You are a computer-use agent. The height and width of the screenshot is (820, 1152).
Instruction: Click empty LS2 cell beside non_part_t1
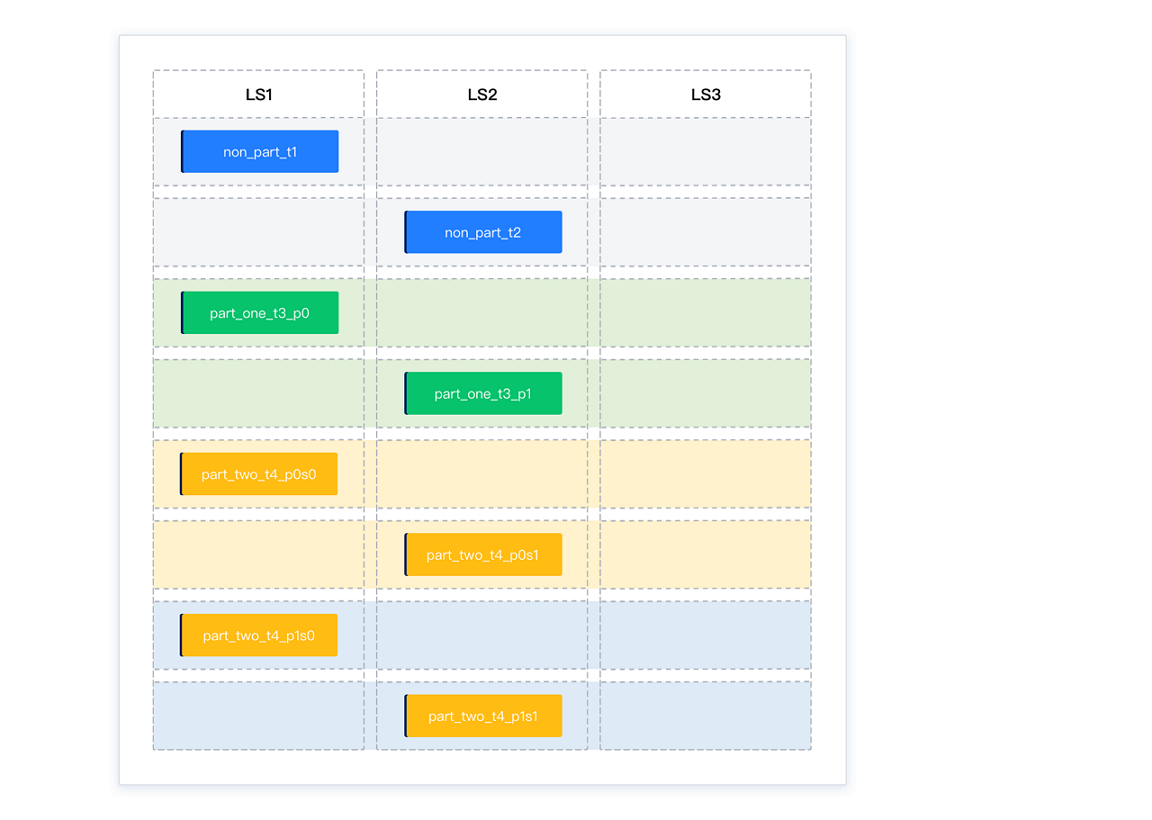482,152
